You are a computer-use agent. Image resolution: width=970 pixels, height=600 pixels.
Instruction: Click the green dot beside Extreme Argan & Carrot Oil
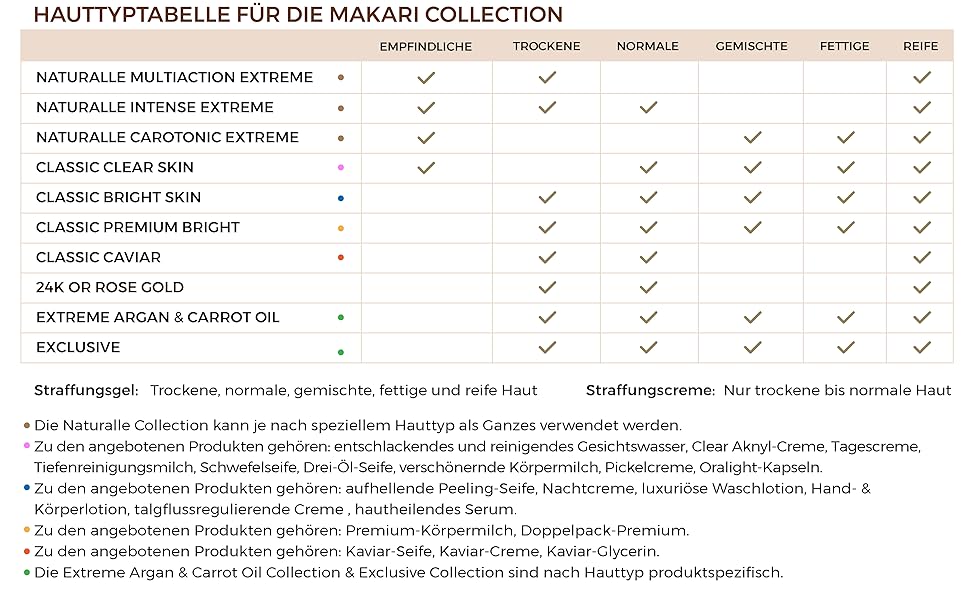341,318
